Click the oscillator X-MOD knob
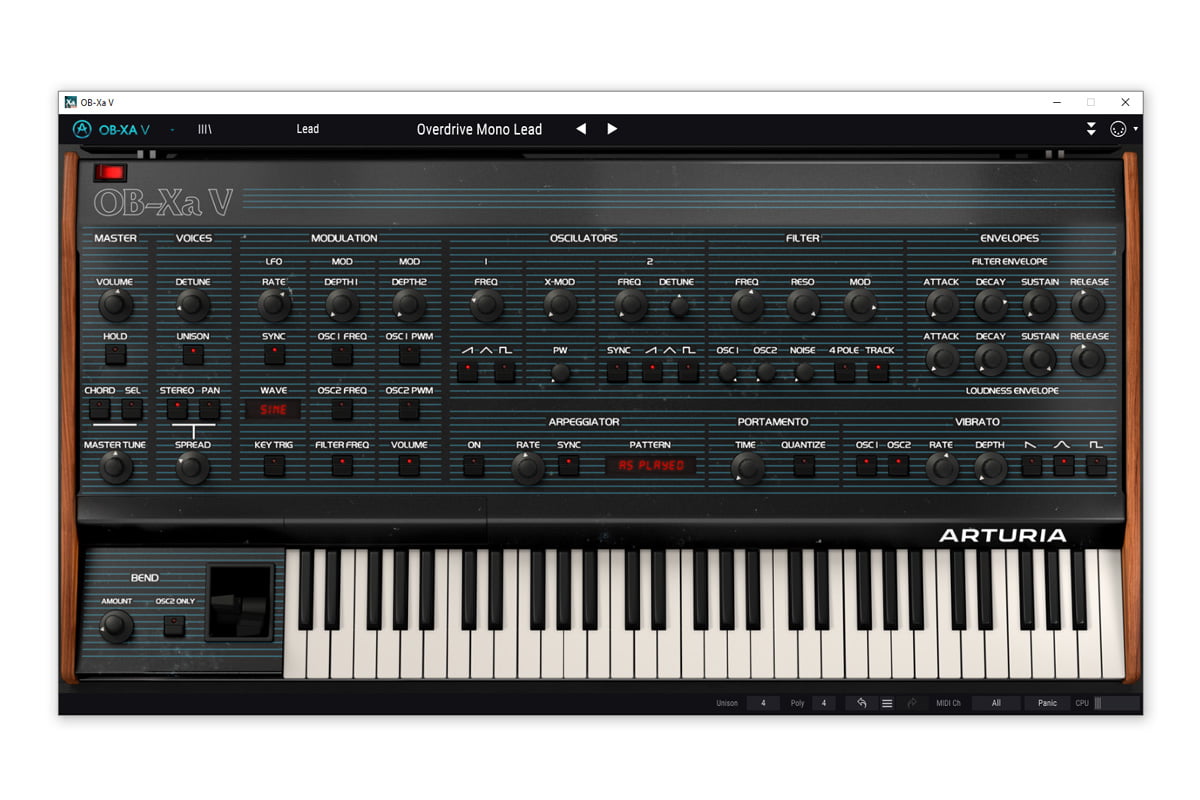The image size is (1200, 800). [560, 305]
